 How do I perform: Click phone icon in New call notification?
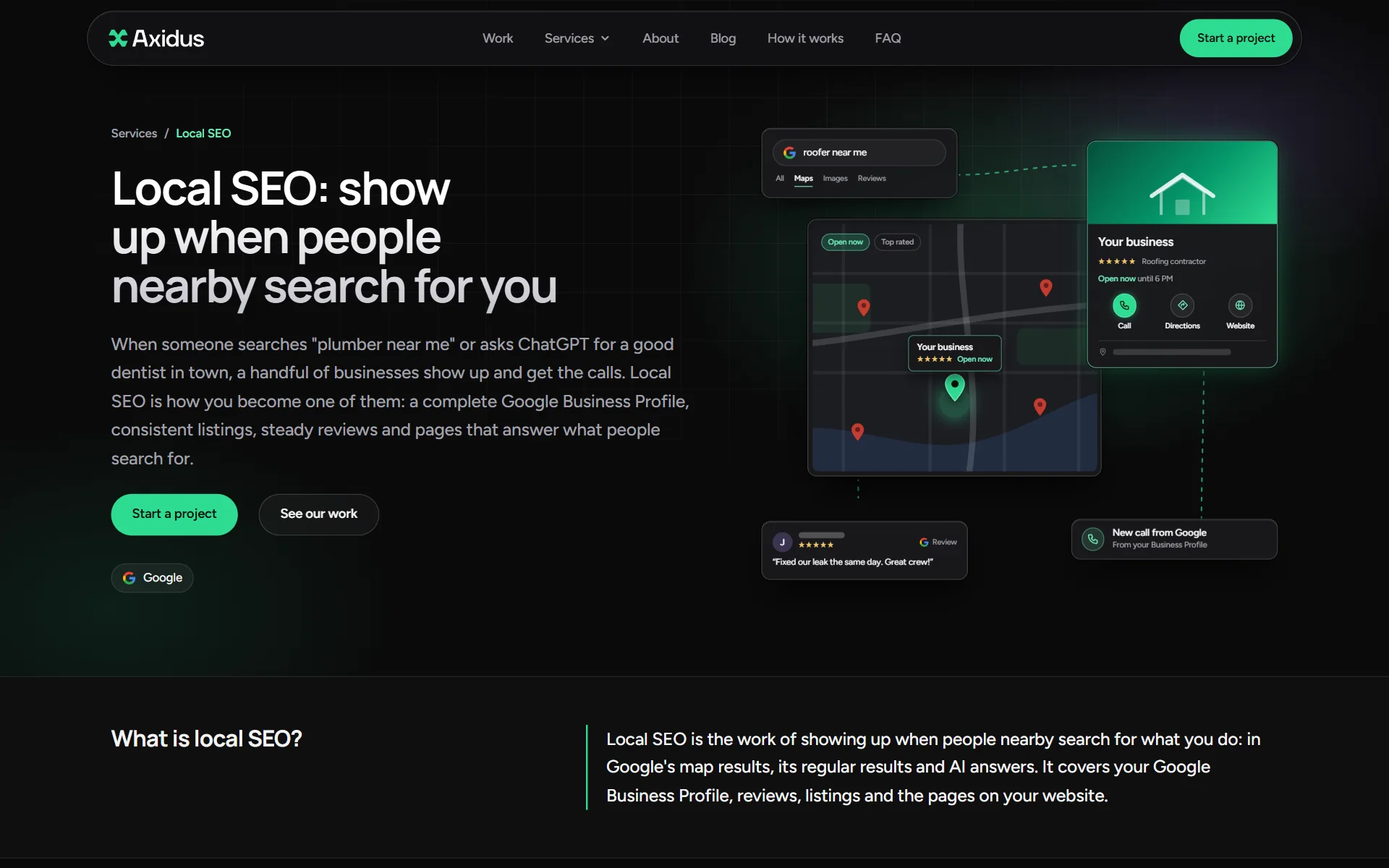click(1093, 539)
